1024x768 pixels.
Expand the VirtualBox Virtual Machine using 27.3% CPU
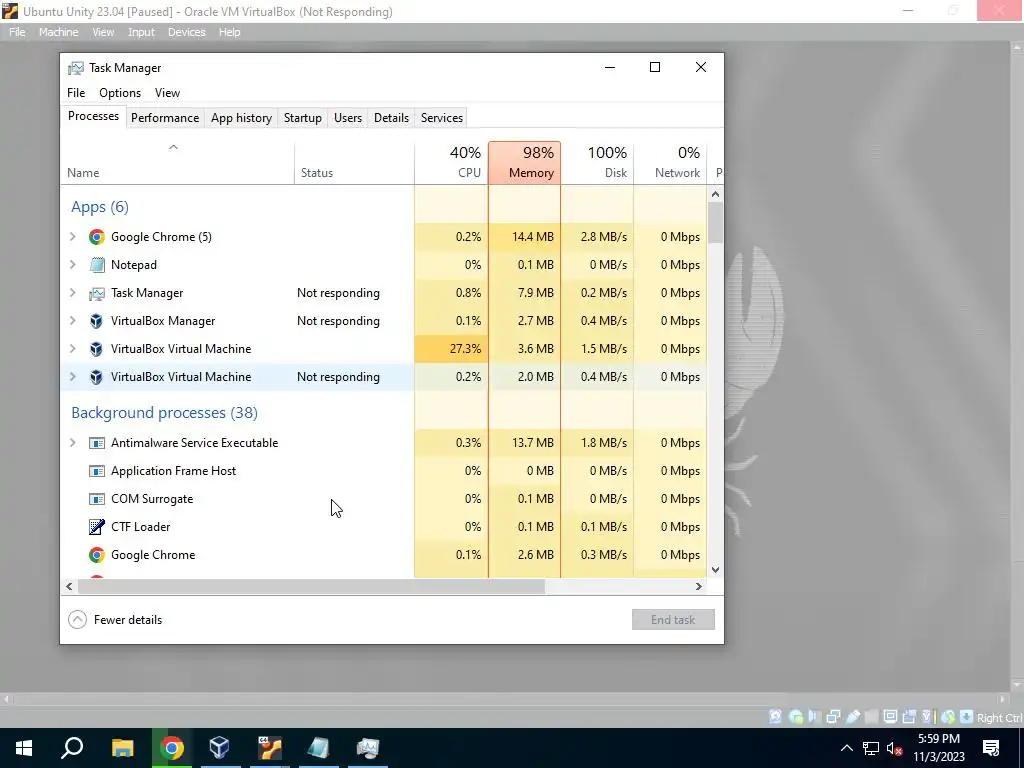click(x=73, y=349)
